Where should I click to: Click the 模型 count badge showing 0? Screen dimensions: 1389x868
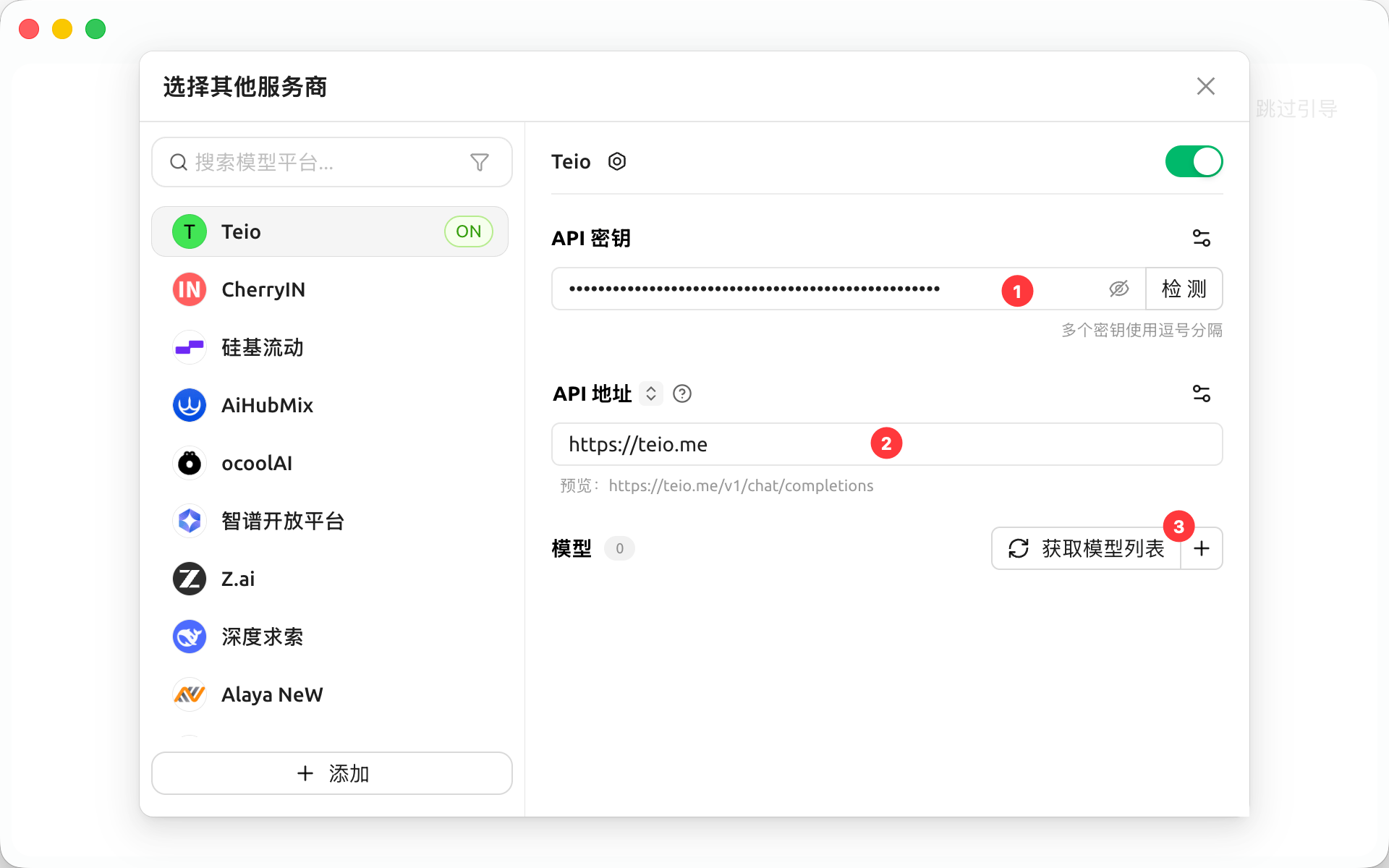pos(619,548)
